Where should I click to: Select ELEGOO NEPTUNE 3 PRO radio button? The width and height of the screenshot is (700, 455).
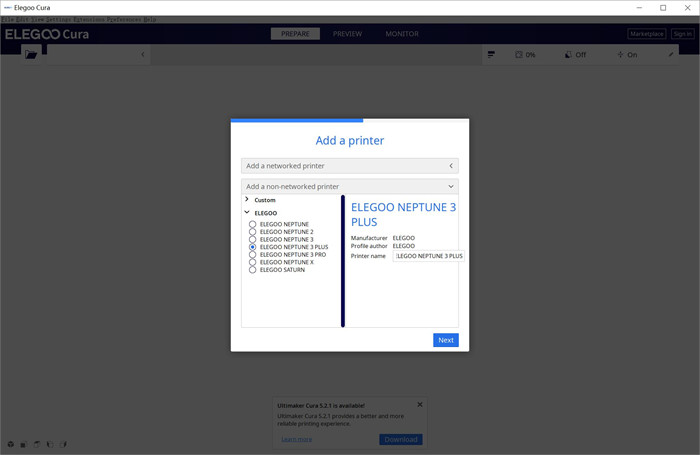tap(253, 255)
